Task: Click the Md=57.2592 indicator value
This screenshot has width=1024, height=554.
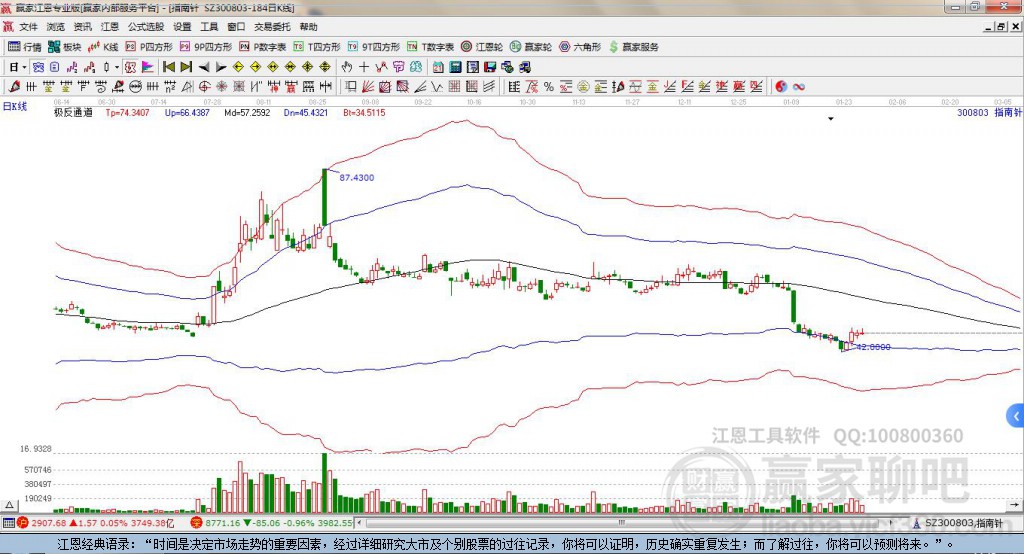Action: point(247,112)
